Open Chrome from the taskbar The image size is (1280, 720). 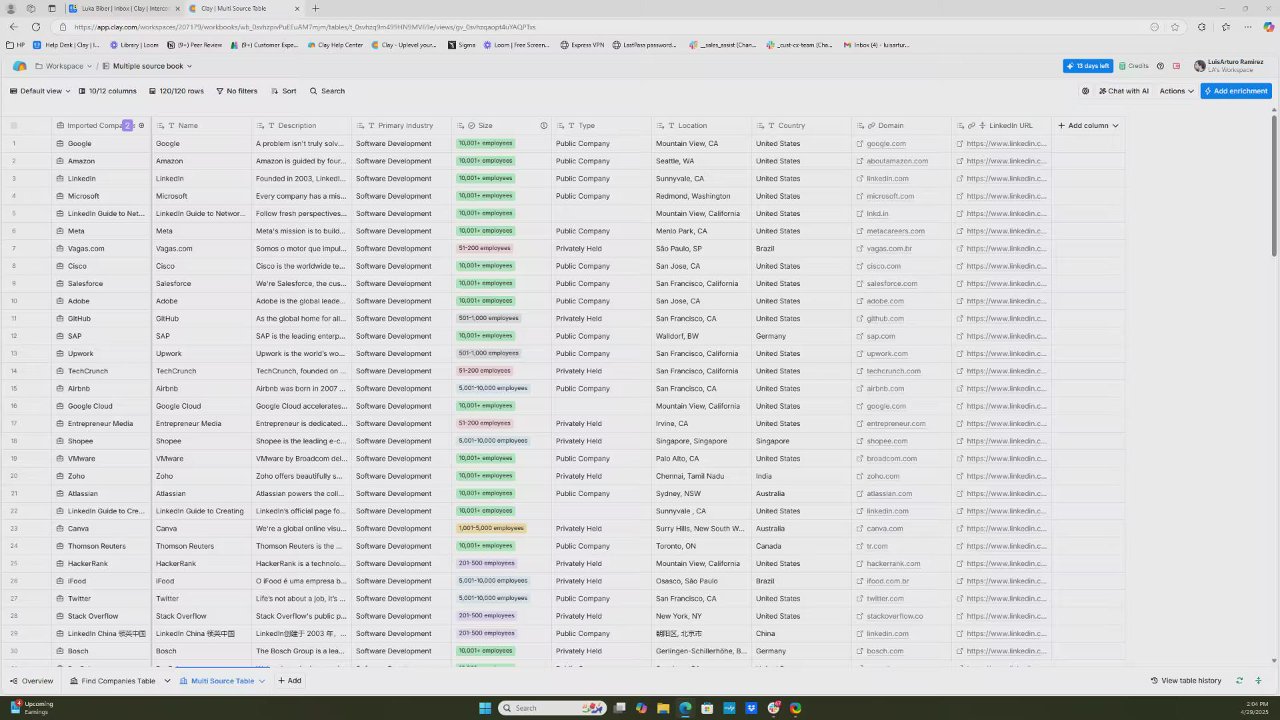(795, 708)
